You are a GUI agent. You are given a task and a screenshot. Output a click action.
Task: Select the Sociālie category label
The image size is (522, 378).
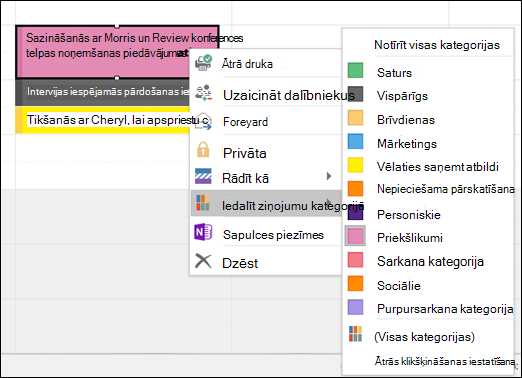point(399,286)
